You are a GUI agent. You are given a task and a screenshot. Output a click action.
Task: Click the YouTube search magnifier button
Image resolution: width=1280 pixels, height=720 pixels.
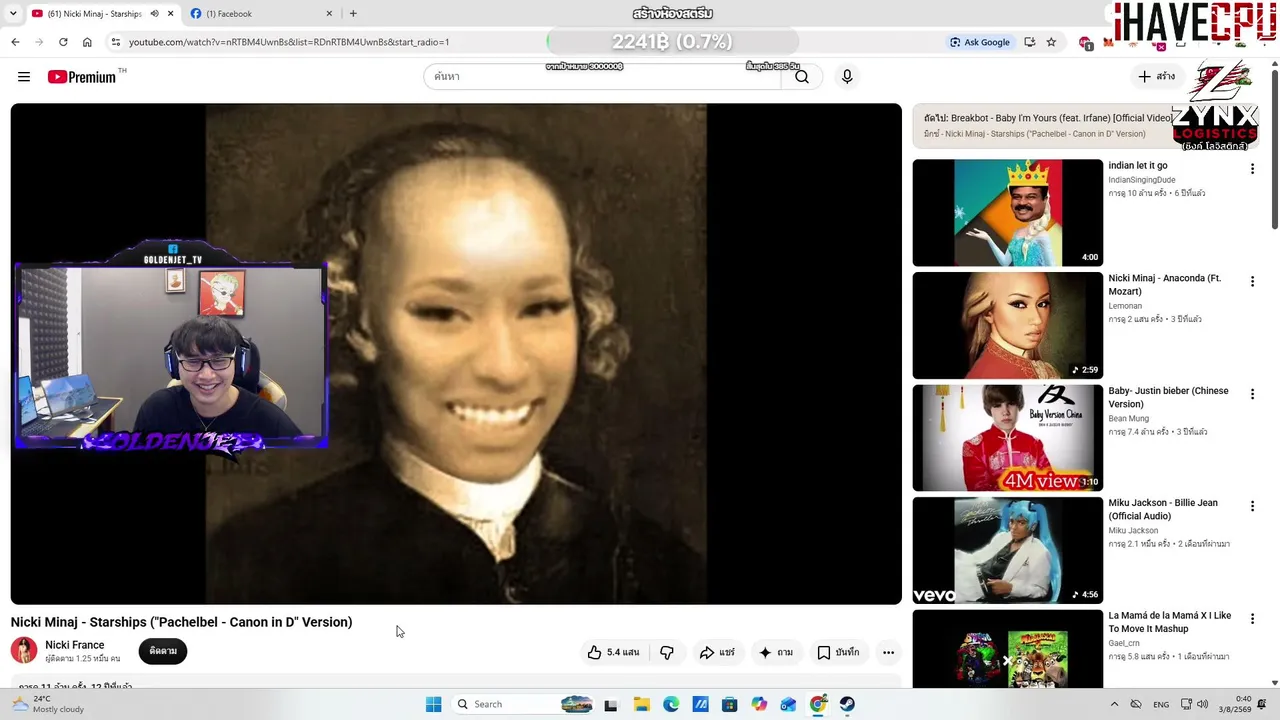[802, 77]
